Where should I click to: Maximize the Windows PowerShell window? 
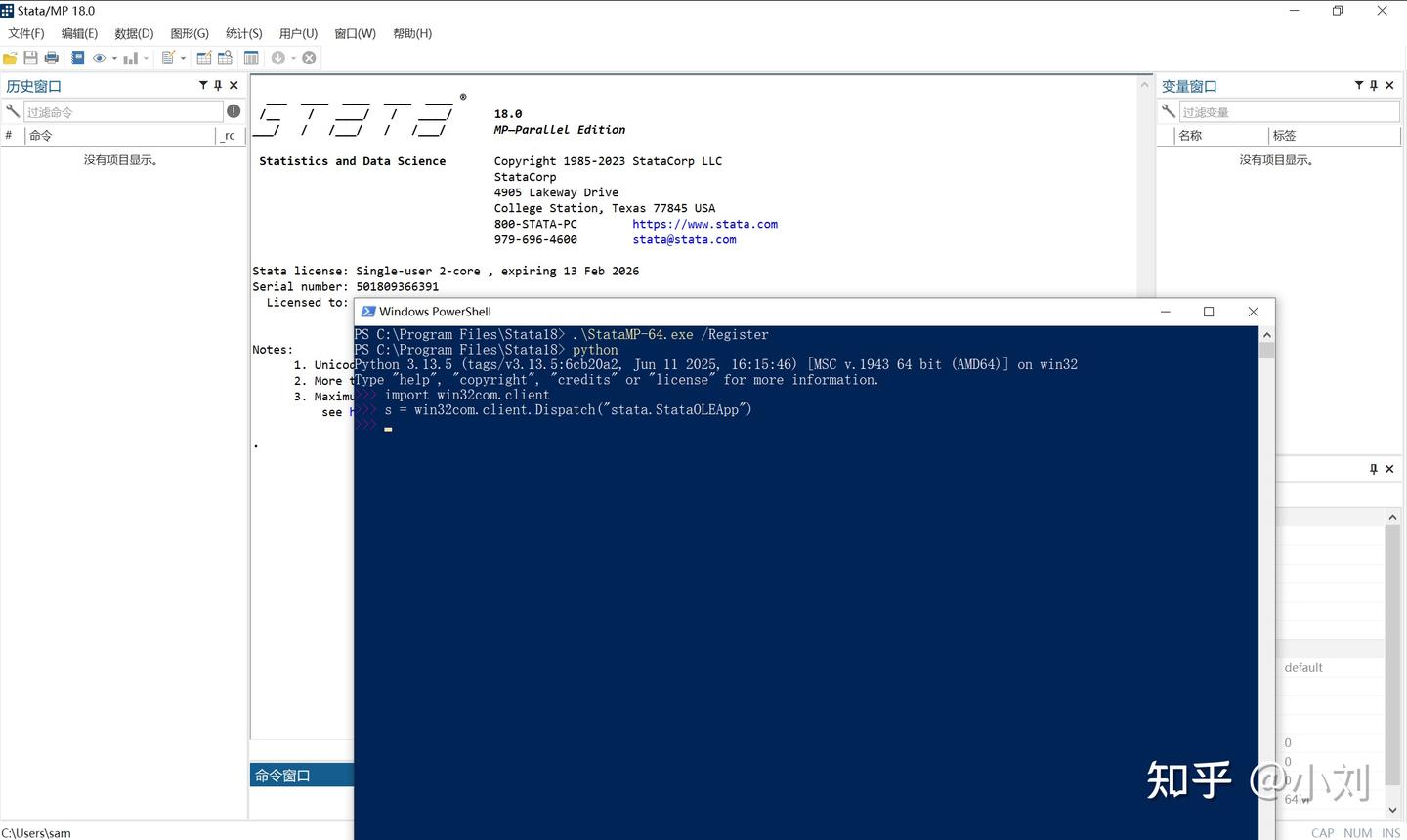click(1209, 312)
